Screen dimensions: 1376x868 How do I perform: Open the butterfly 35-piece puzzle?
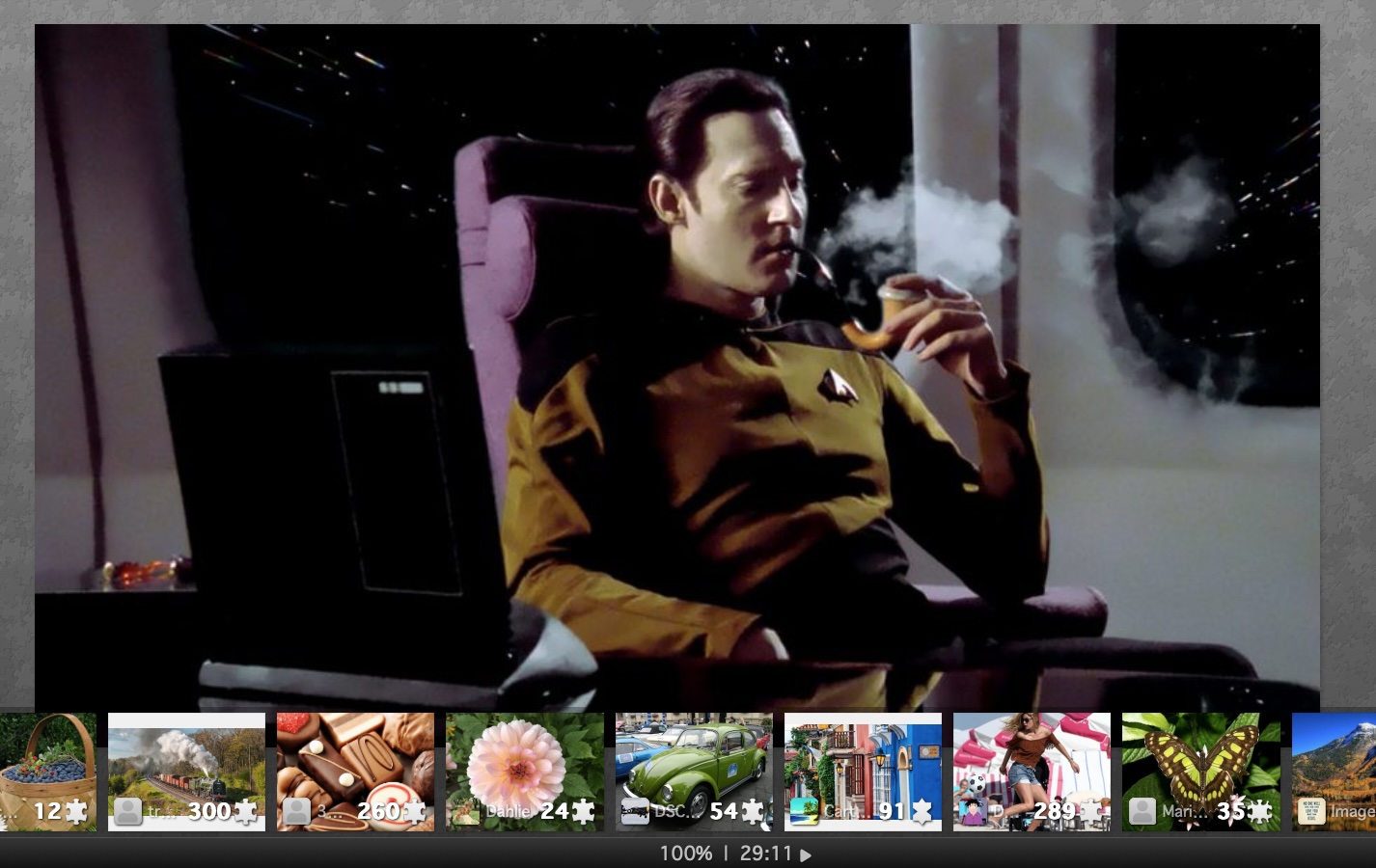[x=1201, y=772]
